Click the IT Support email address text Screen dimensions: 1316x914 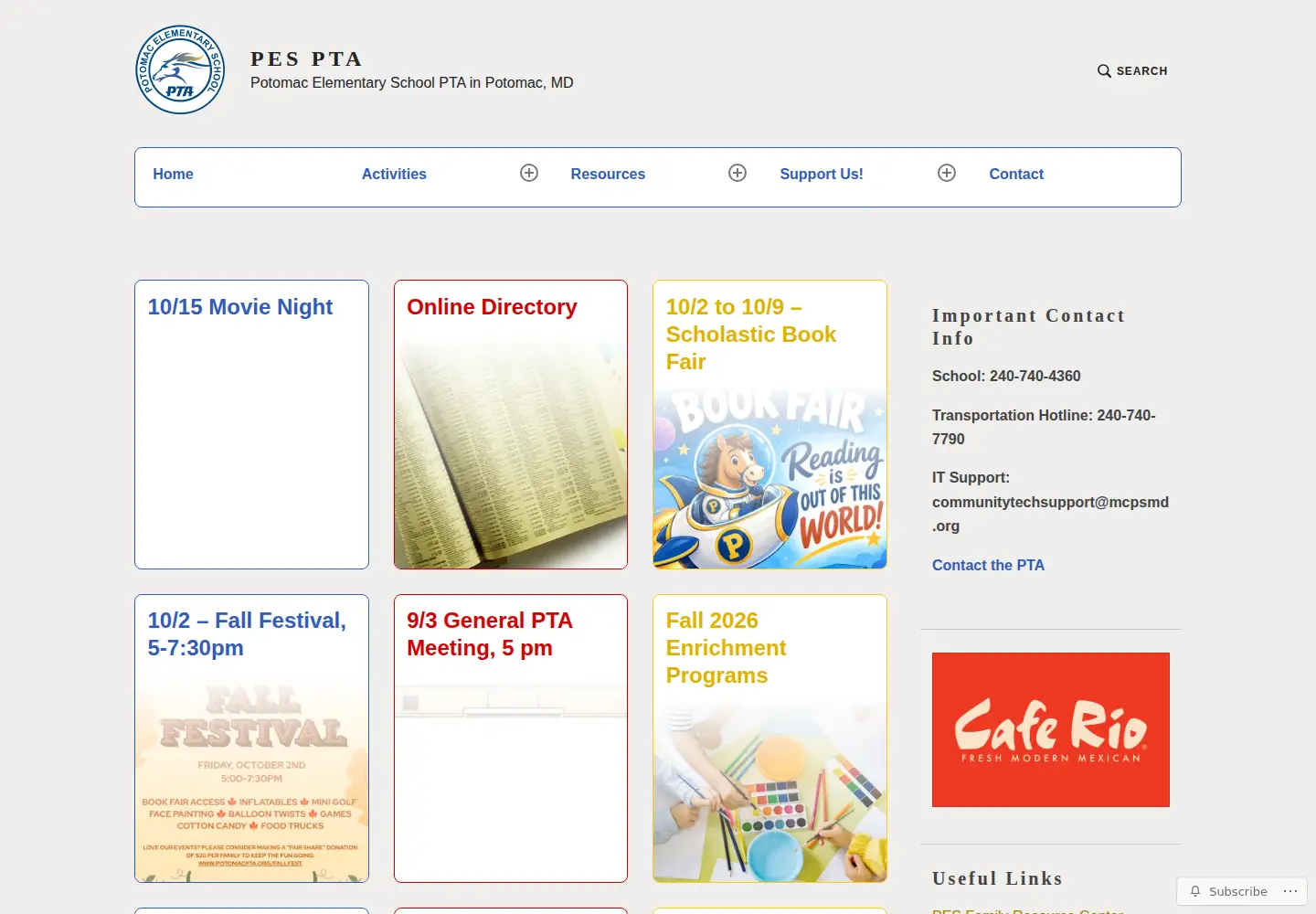pyautogui.click(x=1050, y=514)
